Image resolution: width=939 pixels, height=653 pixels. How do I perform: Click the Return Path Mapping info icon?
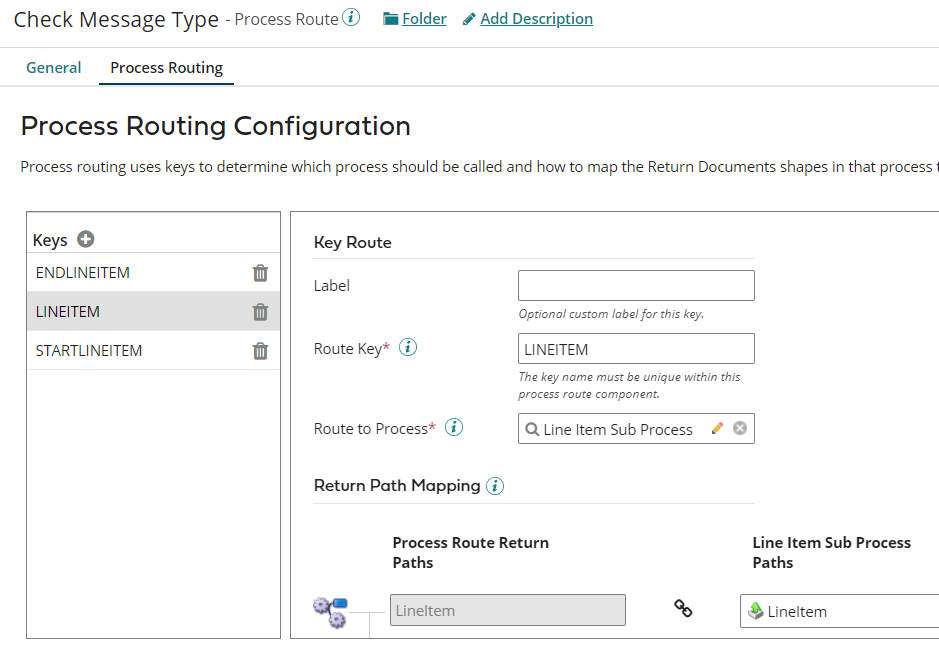495,486
